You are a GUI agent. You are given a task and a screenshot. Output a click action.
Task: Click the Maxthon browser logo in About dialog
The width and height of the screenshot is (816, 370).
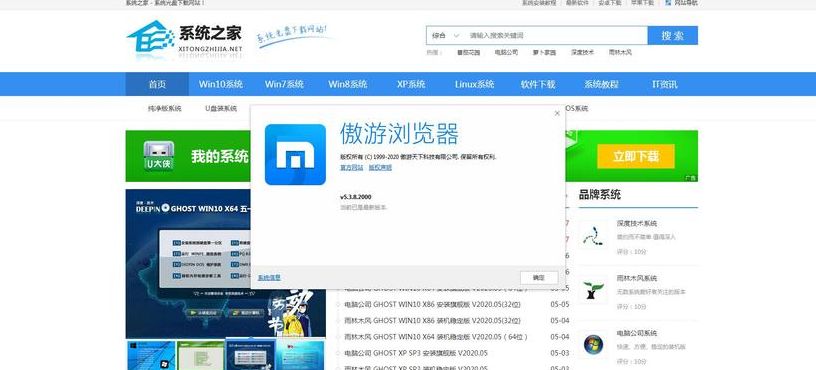(295, 155)
